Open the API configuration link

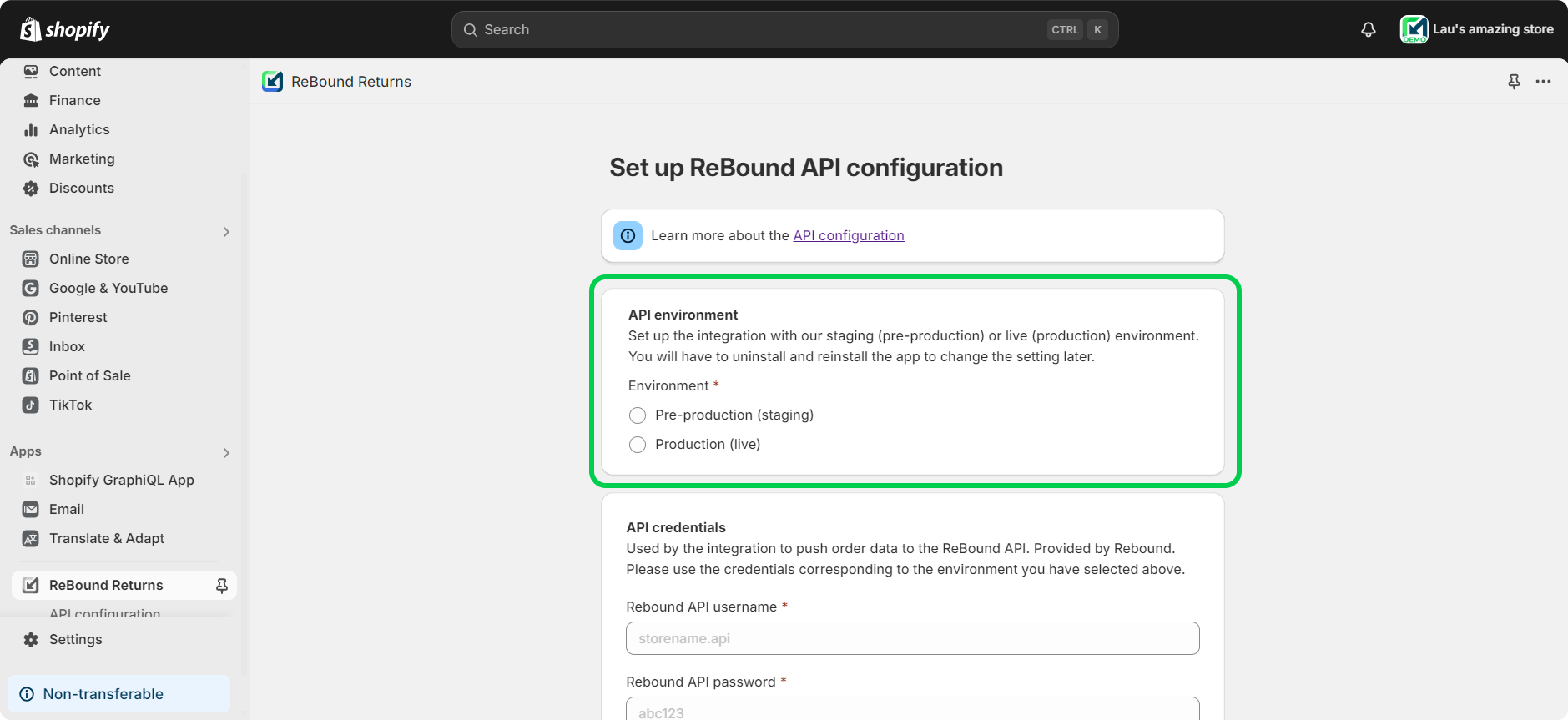coord(849,235)
